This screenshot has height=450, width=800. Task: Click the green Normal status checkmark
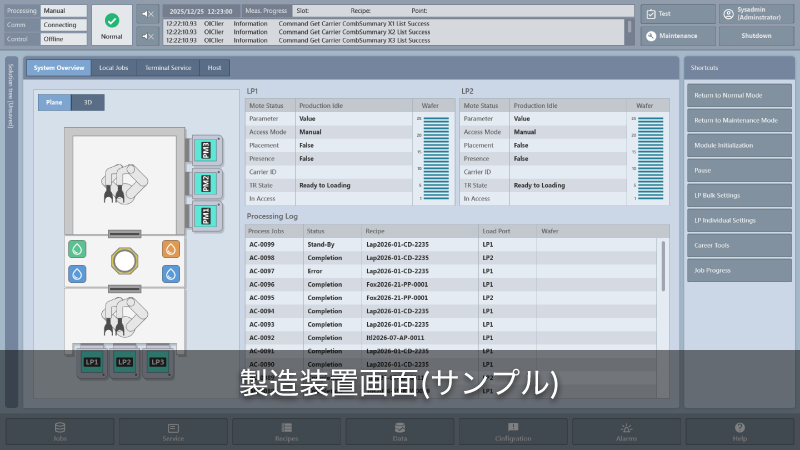pos(112,20)
